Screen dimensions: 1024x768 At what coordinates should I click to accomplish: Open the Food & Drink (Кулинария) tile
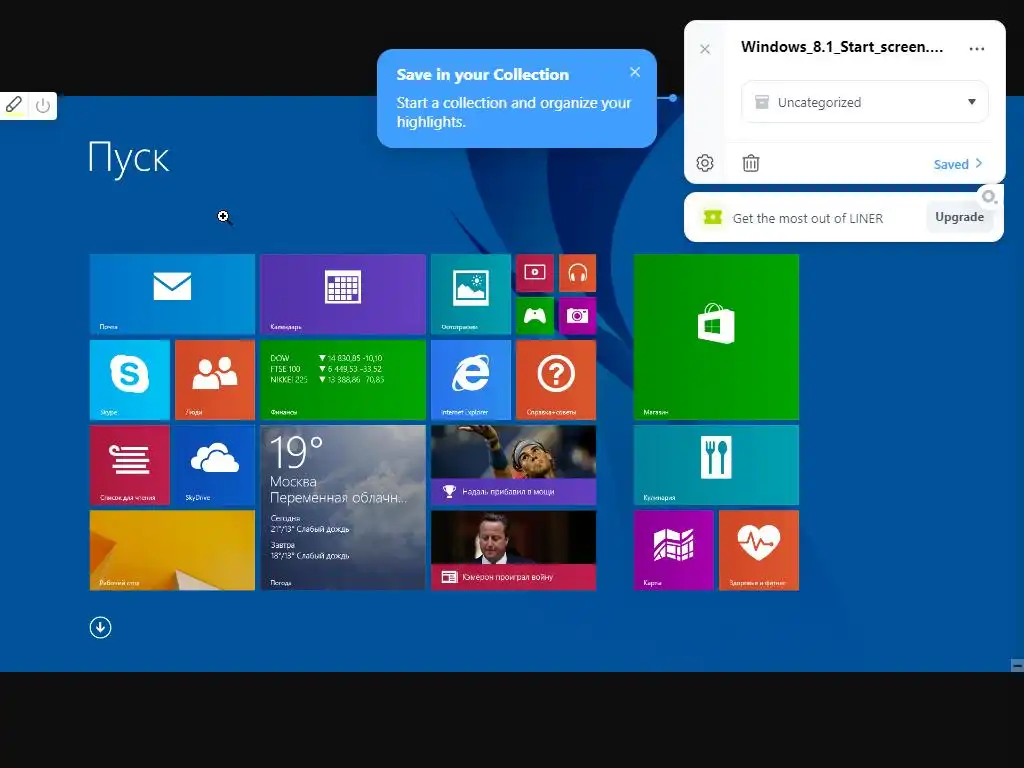coord(716,465)
